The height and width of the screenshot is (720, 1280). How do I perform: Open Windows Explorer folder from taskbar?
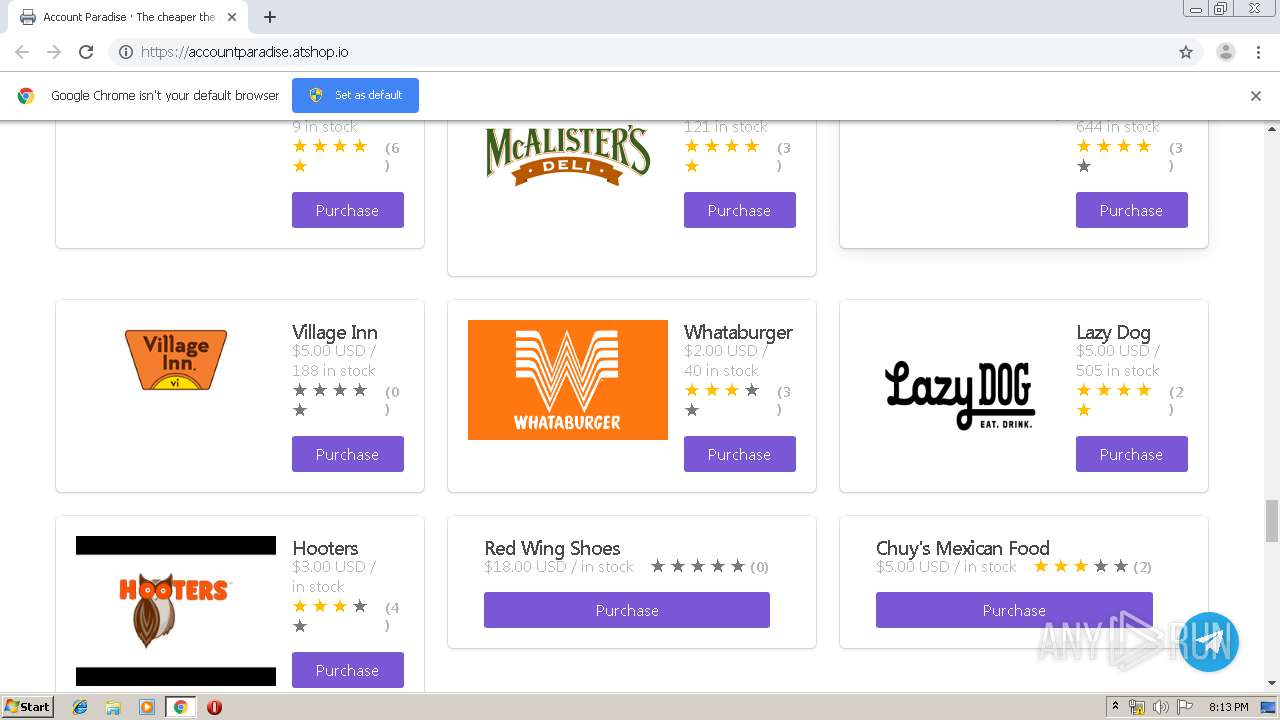pyautogui.click(x=113, y=707)
